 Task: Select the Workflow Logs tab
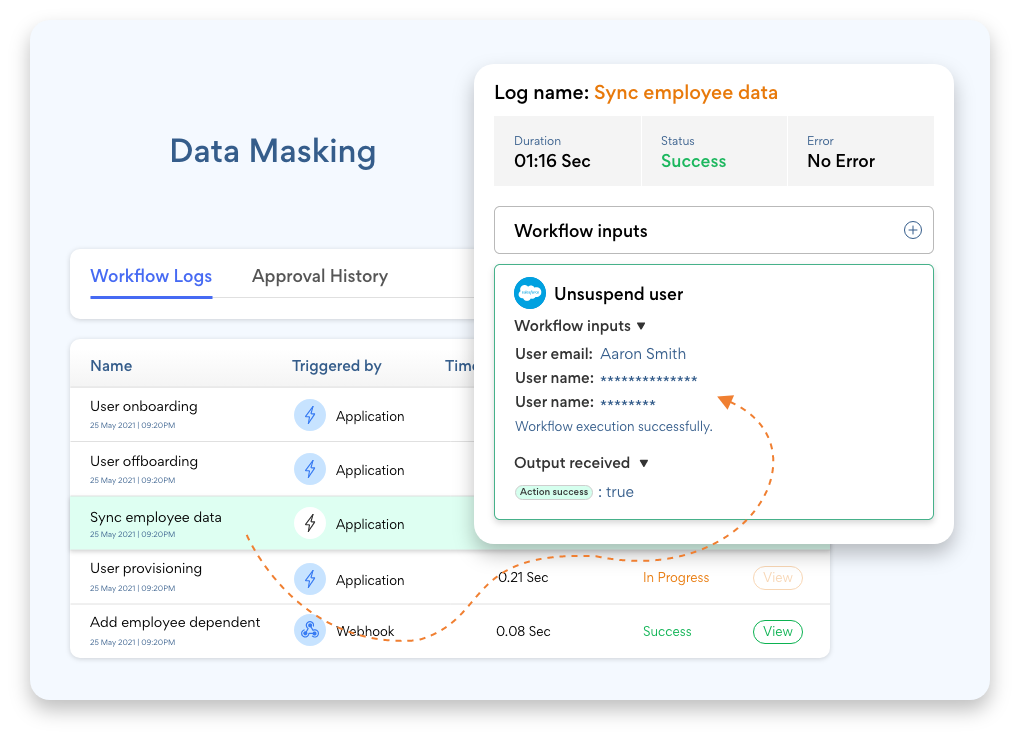click(x=151, y=276)
